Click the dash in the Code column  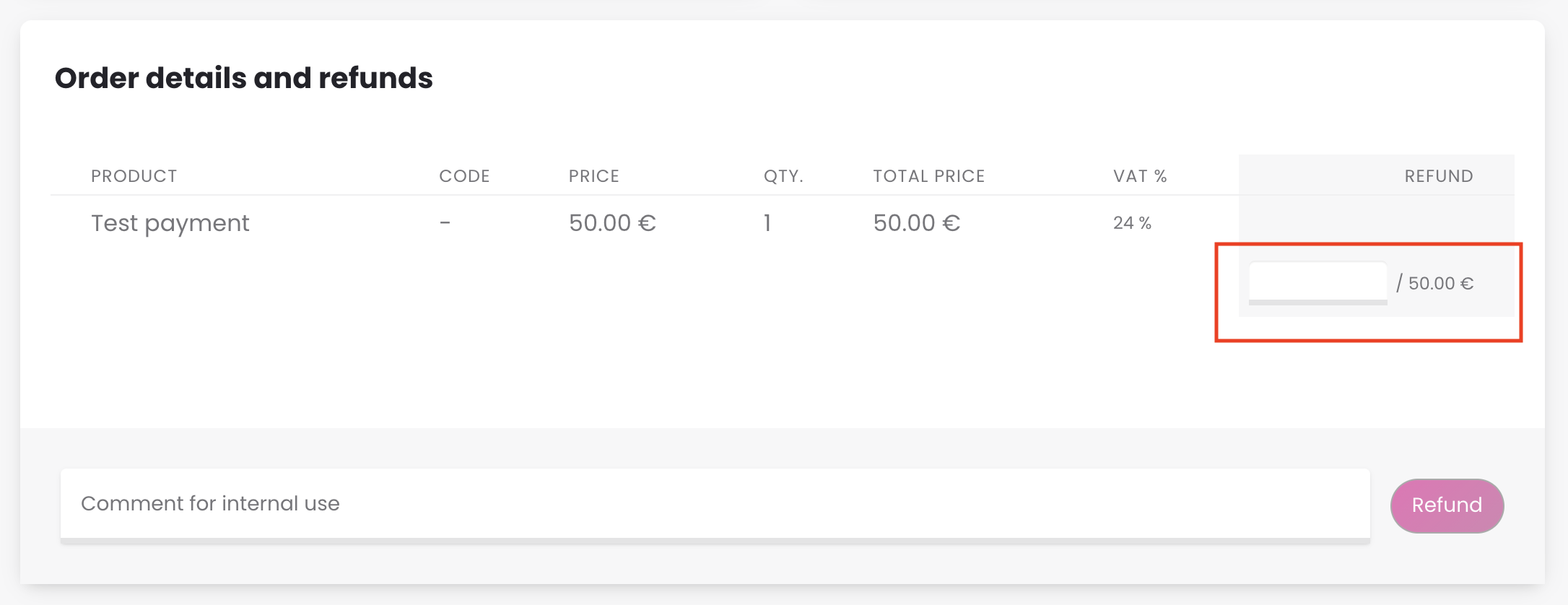(445, 223)
